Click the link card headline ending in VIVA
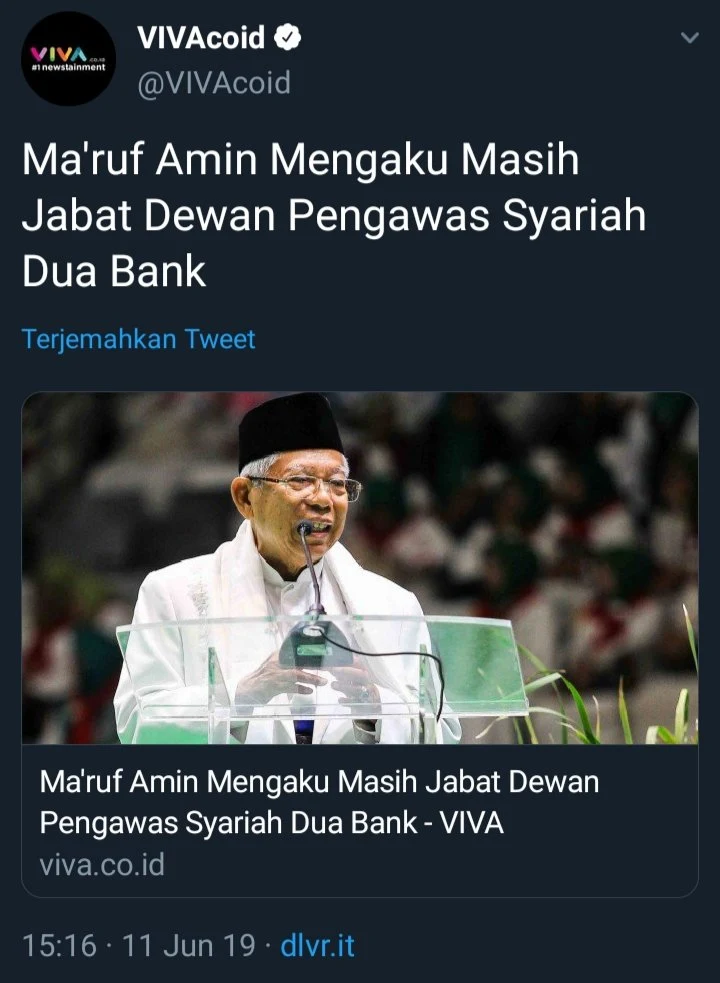Screen dimensions: 720x983 [x=319, y=802]
